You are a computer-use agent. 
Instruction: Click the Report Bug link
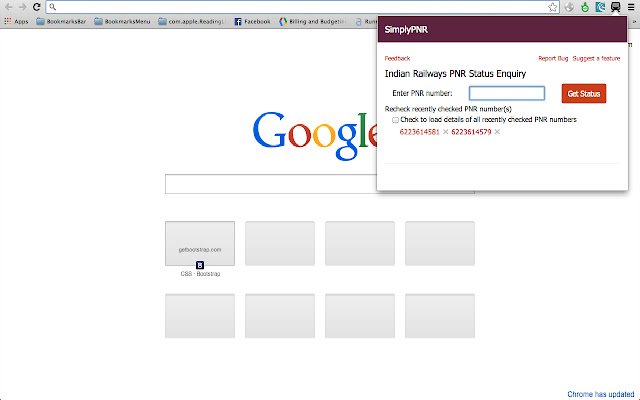click(x=553, y=58)
